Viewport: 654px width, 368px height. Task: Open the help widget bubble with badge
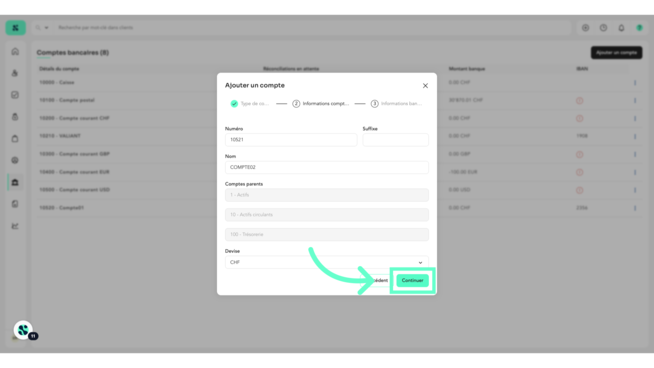(x=23, y=330)
